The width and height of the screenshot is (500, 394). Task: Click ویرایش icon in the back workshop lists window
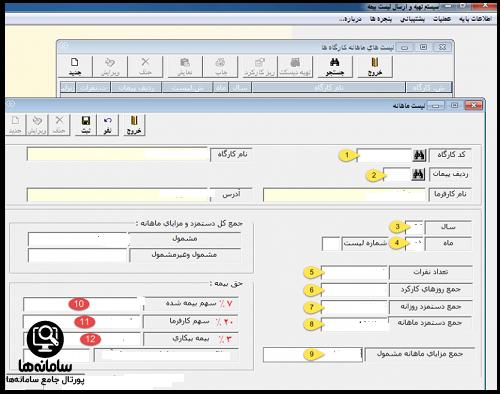(110, 67)
